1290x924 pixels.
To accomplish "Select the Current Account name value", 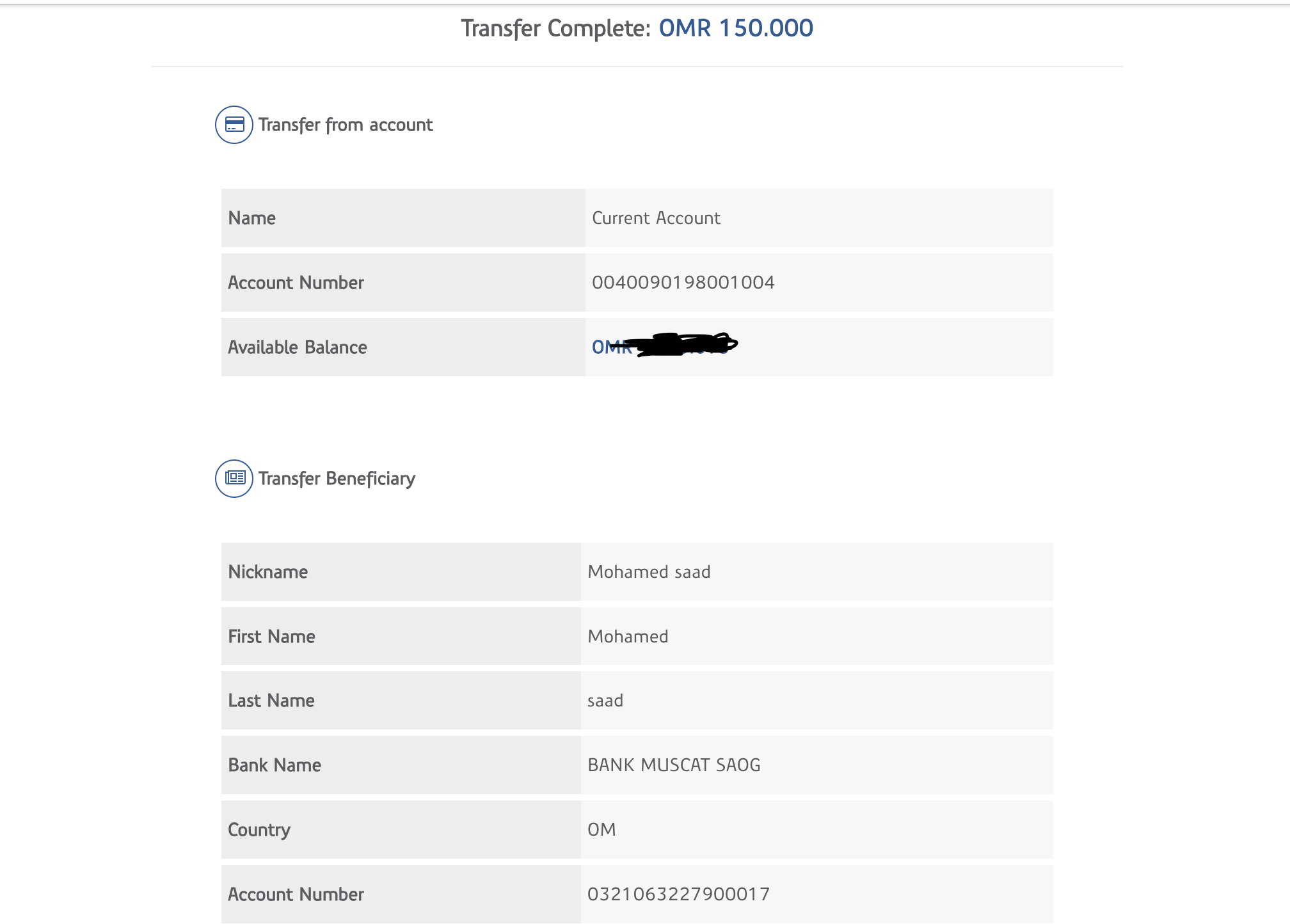I will coord(656,218).
